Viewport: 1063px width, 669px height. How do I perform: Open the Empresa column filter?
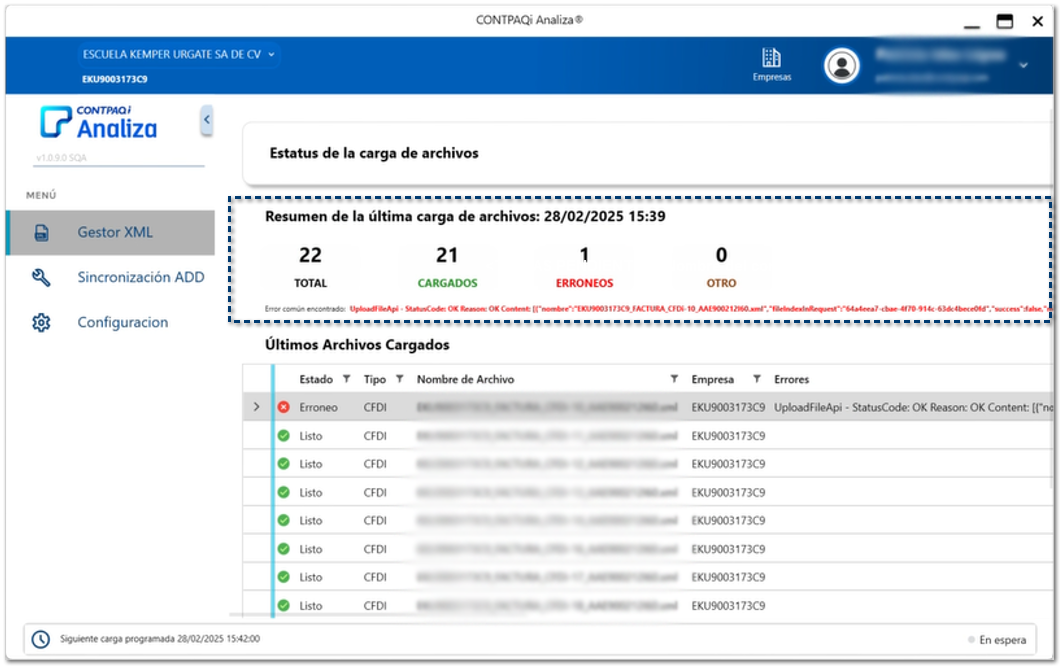click(x=756, y=379)
